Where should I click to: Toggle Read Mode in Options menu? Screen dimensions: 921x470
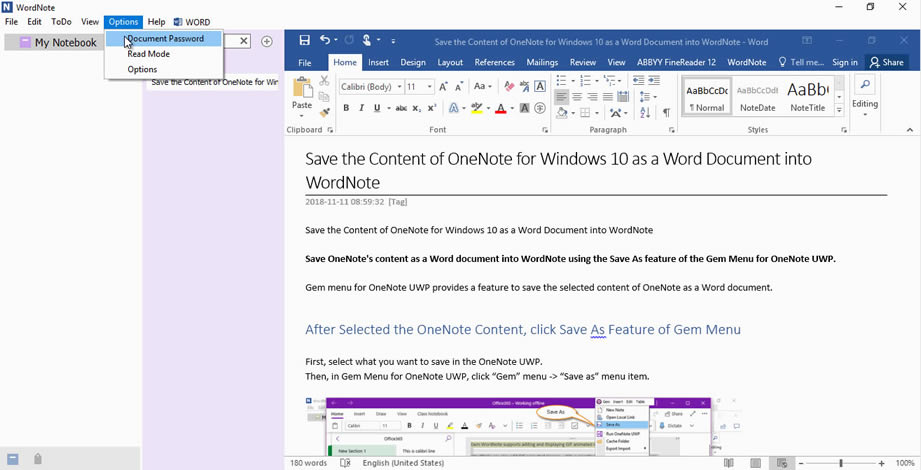coord(148,54)
